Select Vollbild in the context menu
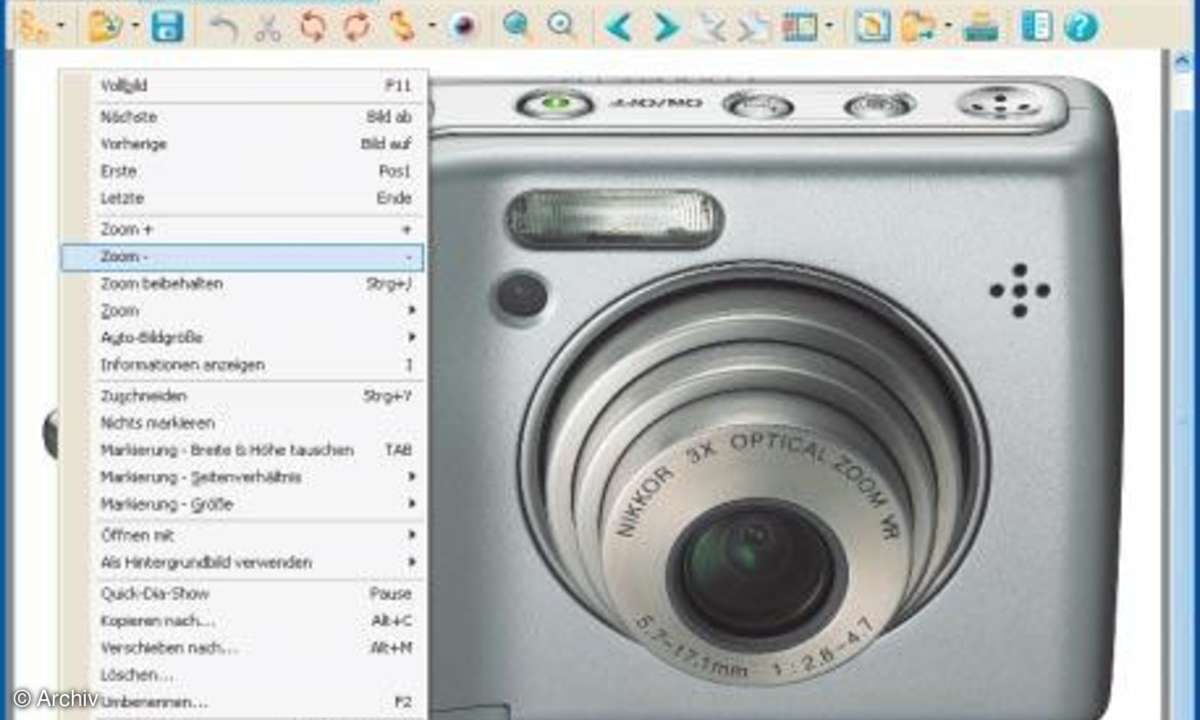 point(243,86)
